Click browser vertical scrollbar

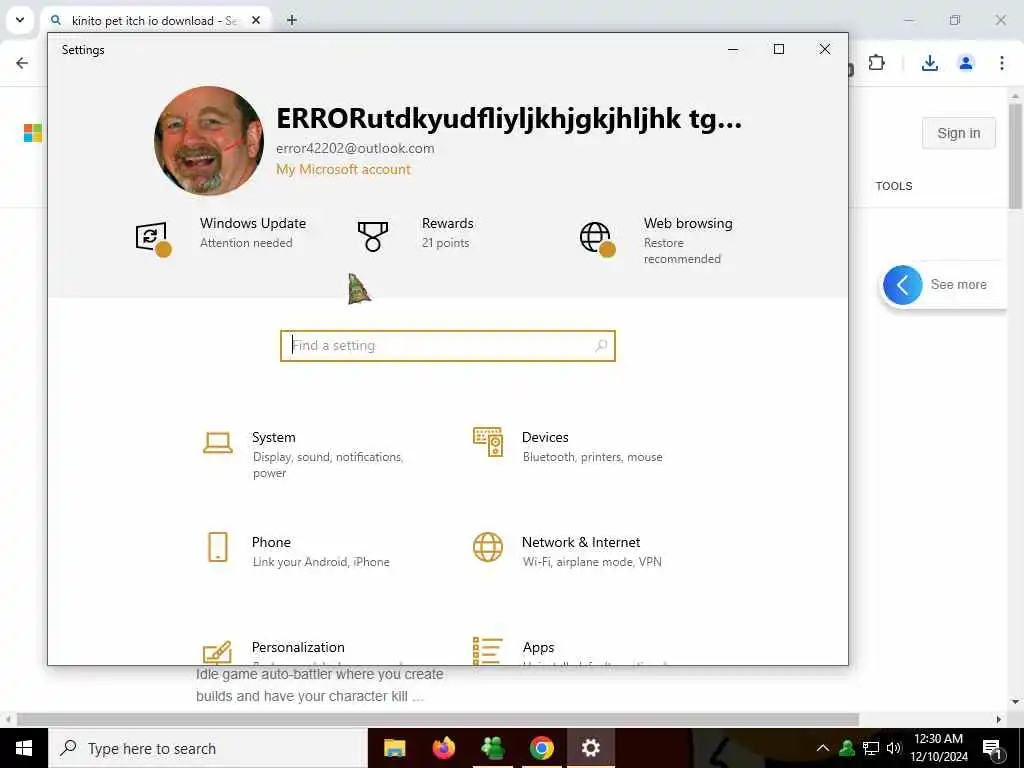(x=1015, y=155)
